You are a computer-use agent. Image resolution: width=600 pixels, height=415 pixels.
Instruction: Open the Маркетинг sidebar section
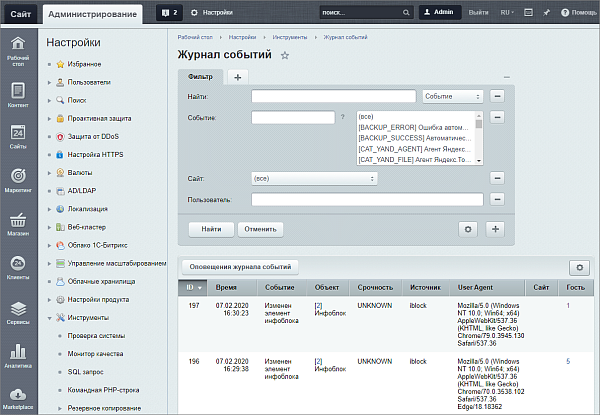[18, 180]
